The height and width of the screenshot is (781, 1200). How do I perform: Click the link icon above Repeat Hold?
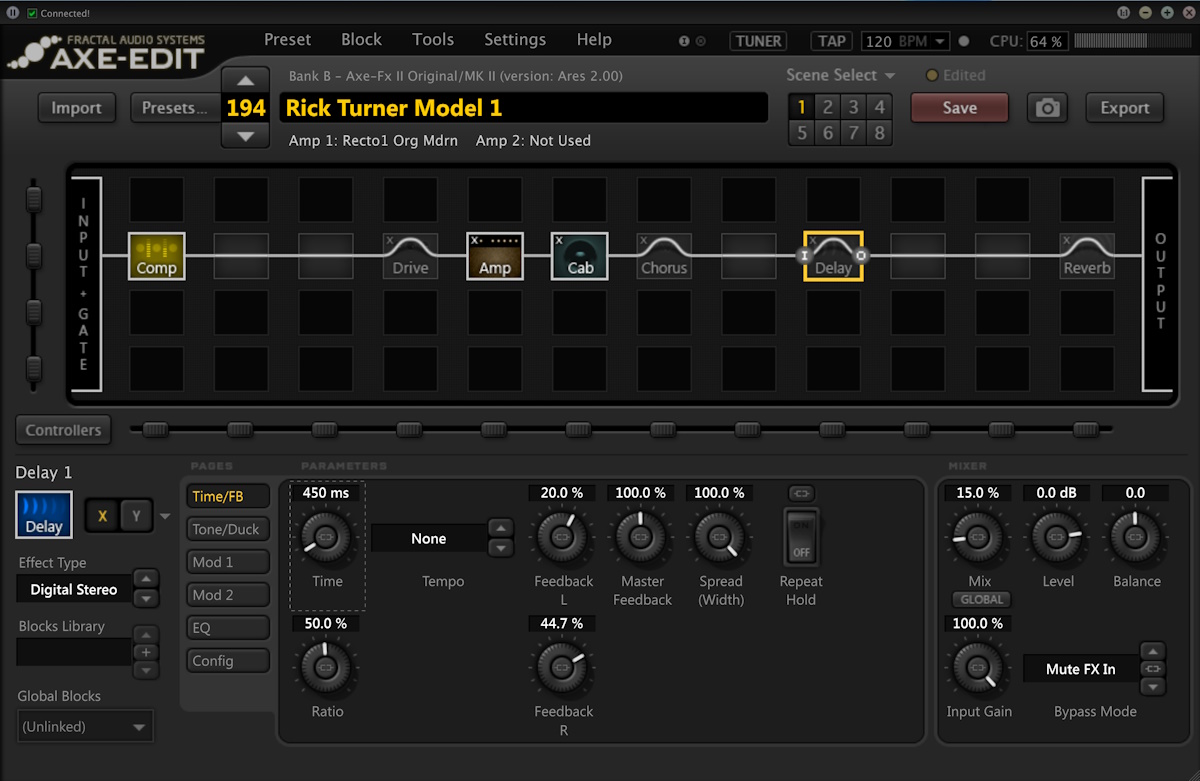coord(801,493)
